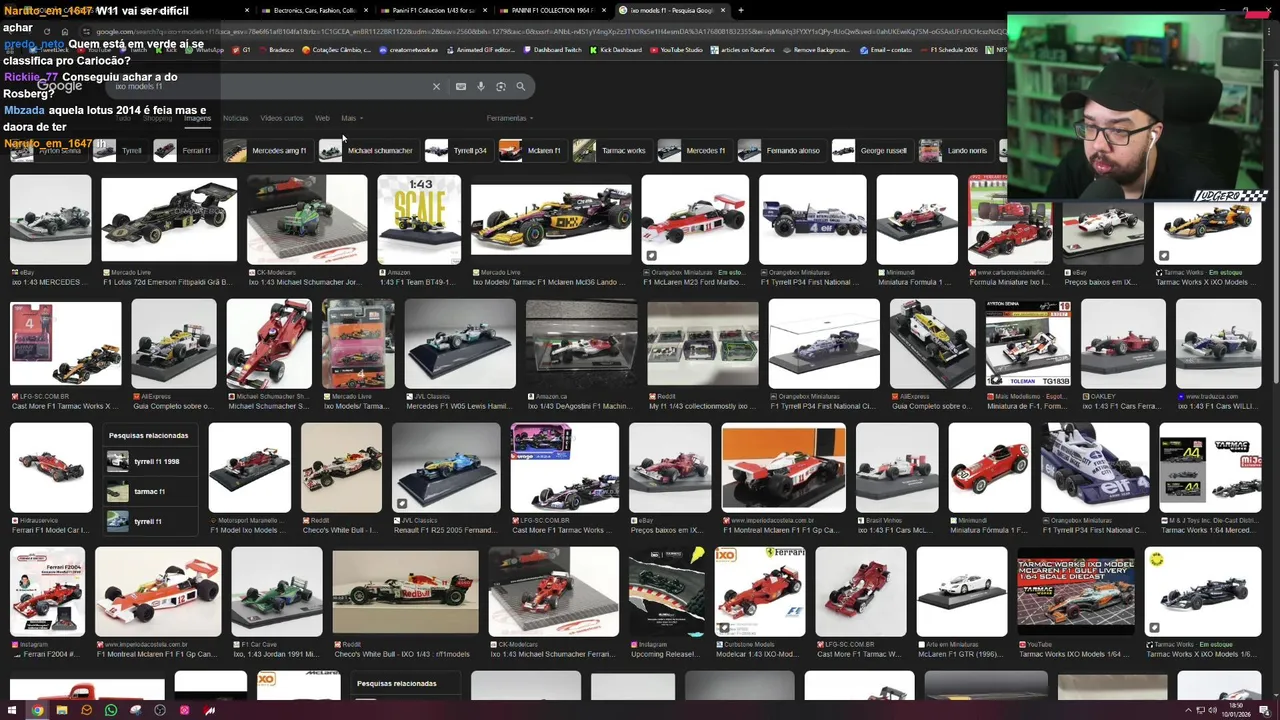Image resolution: width=1280 pixels, height=720 pixels.
Task: Open the Bradesco bookmark
Action: point(277,50)
